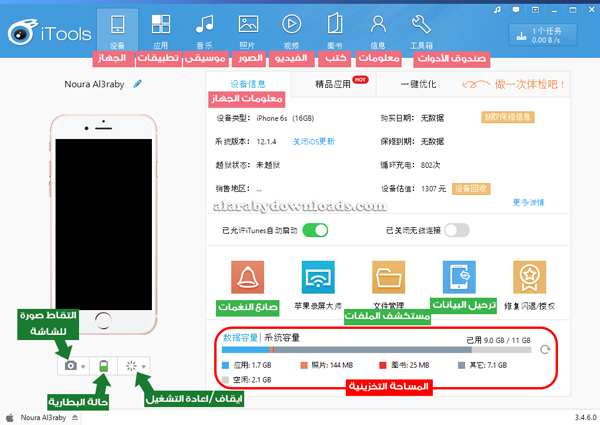
Task: Click the health check promo text link
Action: (x=529, y=84)
